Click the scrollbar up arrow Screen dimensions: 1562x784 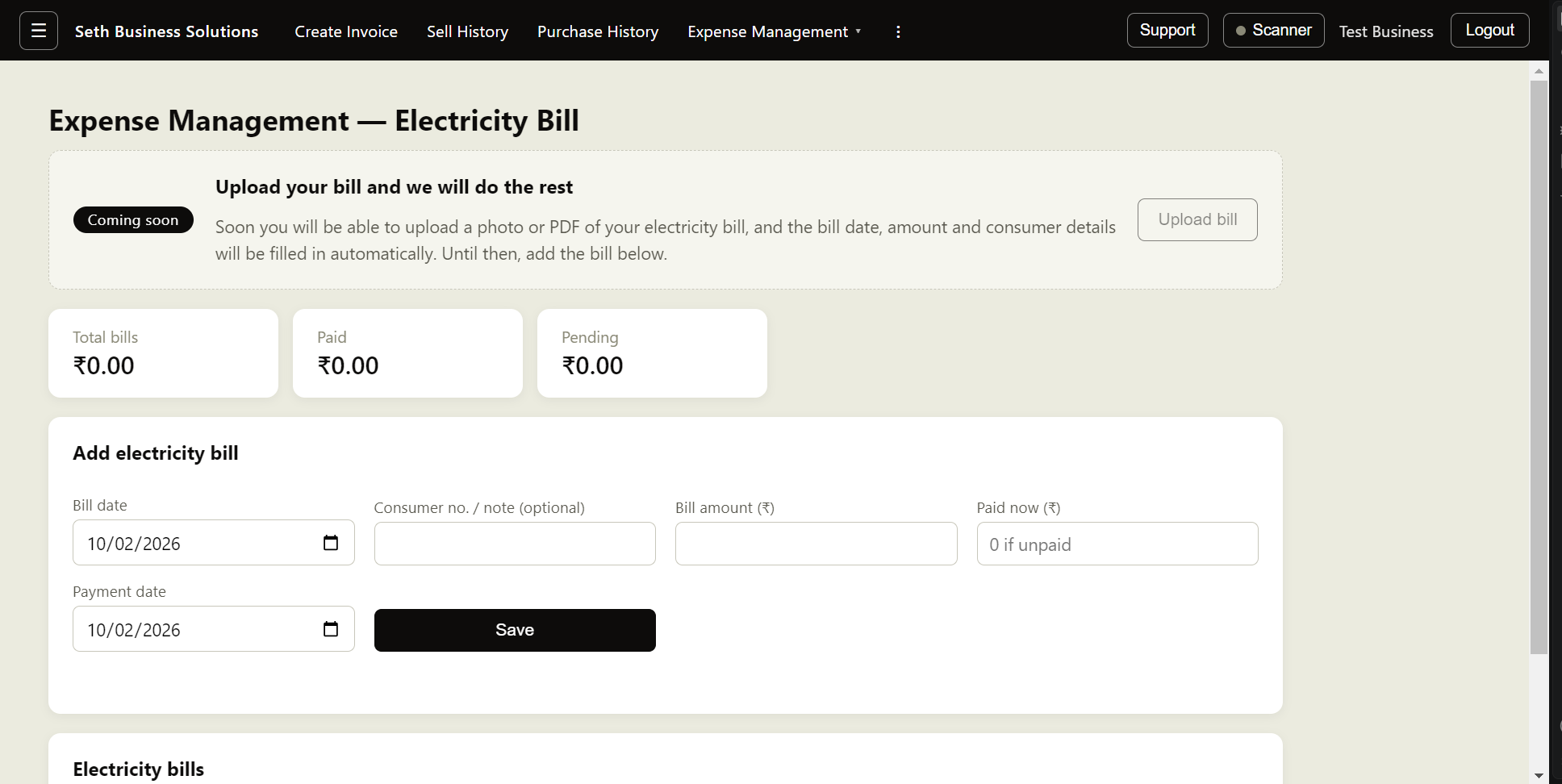pos(1539,71)
